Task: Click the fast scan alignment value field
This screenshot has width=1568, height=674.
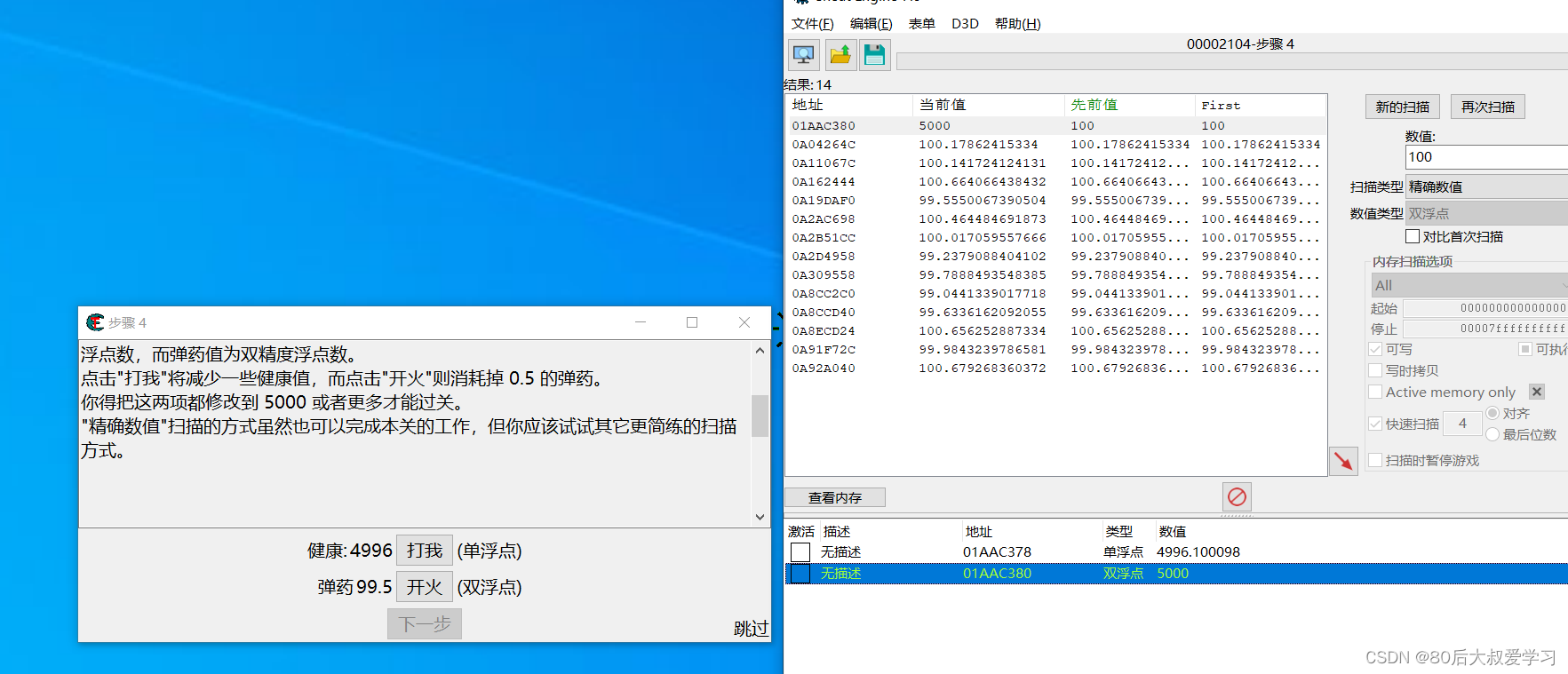Action: click(1462, 424)
